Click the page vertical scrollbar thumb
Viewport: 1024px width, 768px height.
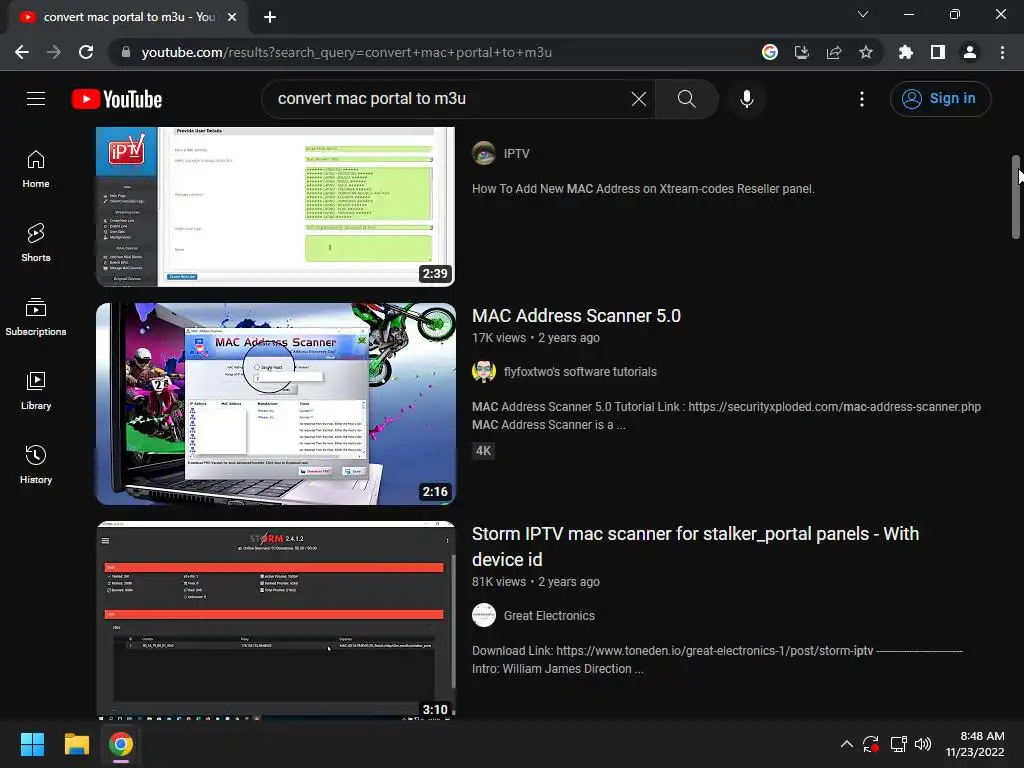click(x=1016, y=197)
